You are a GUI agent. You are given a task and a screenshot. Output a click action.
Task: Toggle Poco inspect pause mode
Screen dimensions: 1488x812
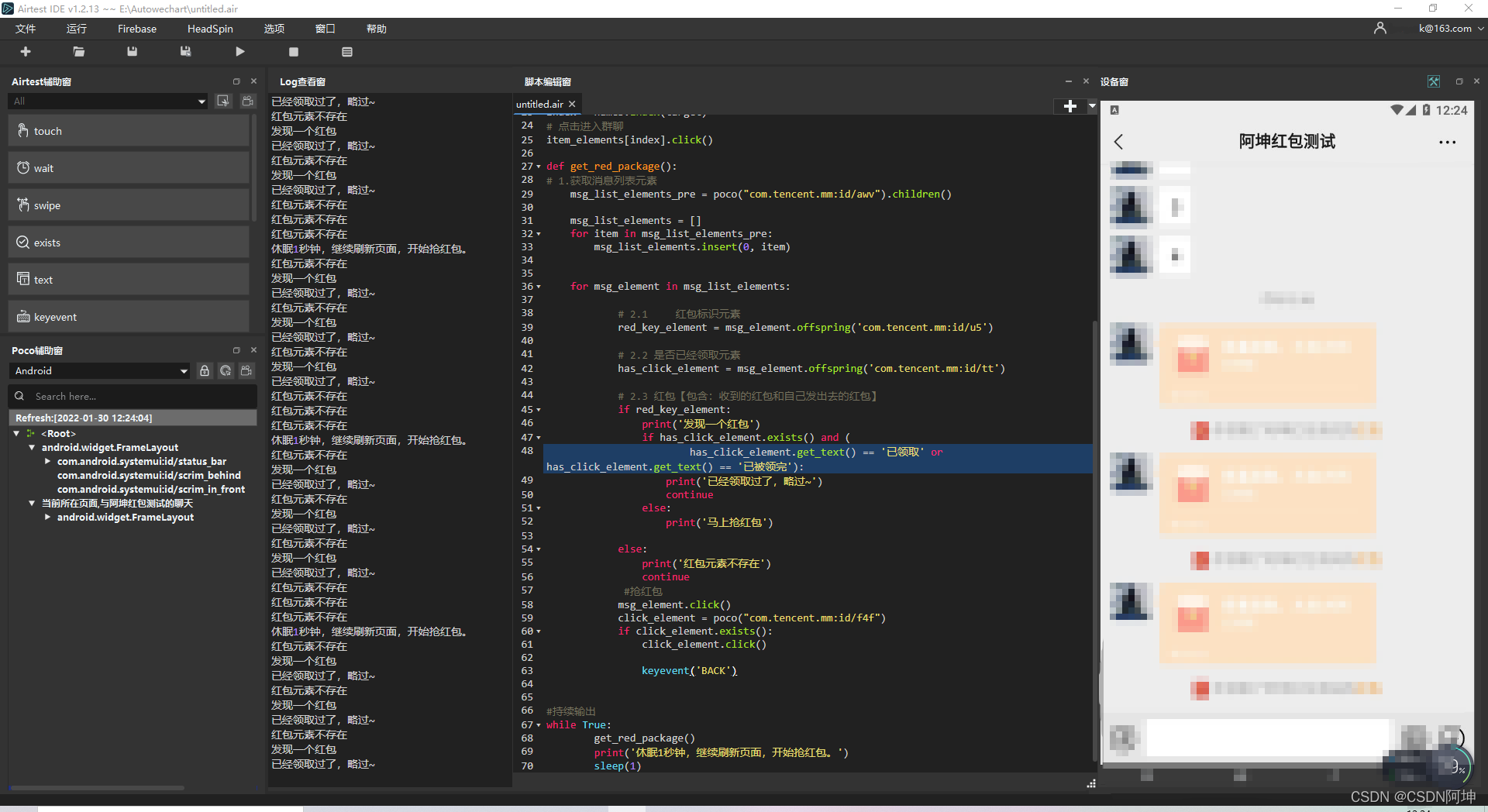[226, 371]
